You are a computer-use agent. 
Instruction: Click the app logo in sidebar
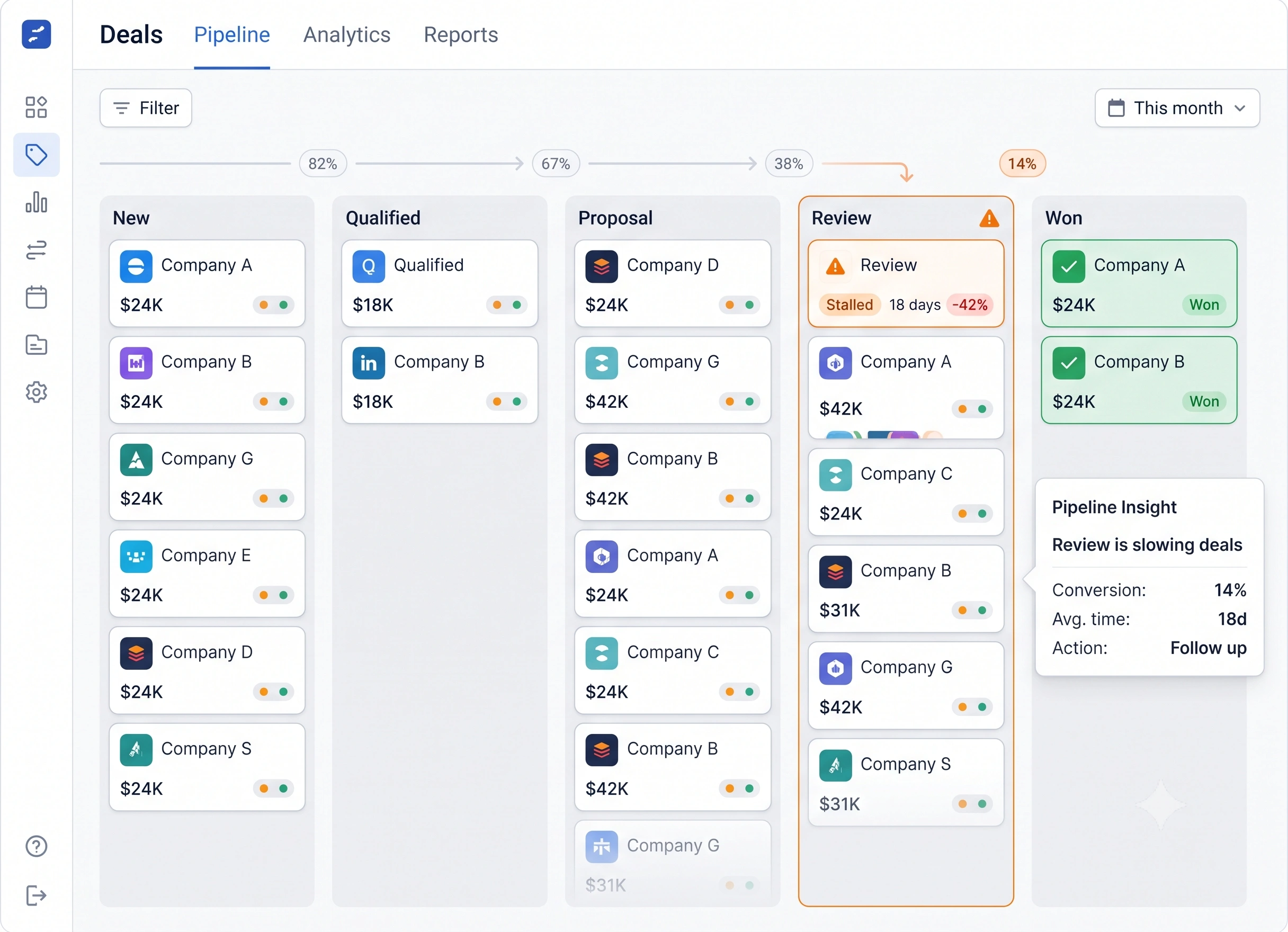[37, 34]
